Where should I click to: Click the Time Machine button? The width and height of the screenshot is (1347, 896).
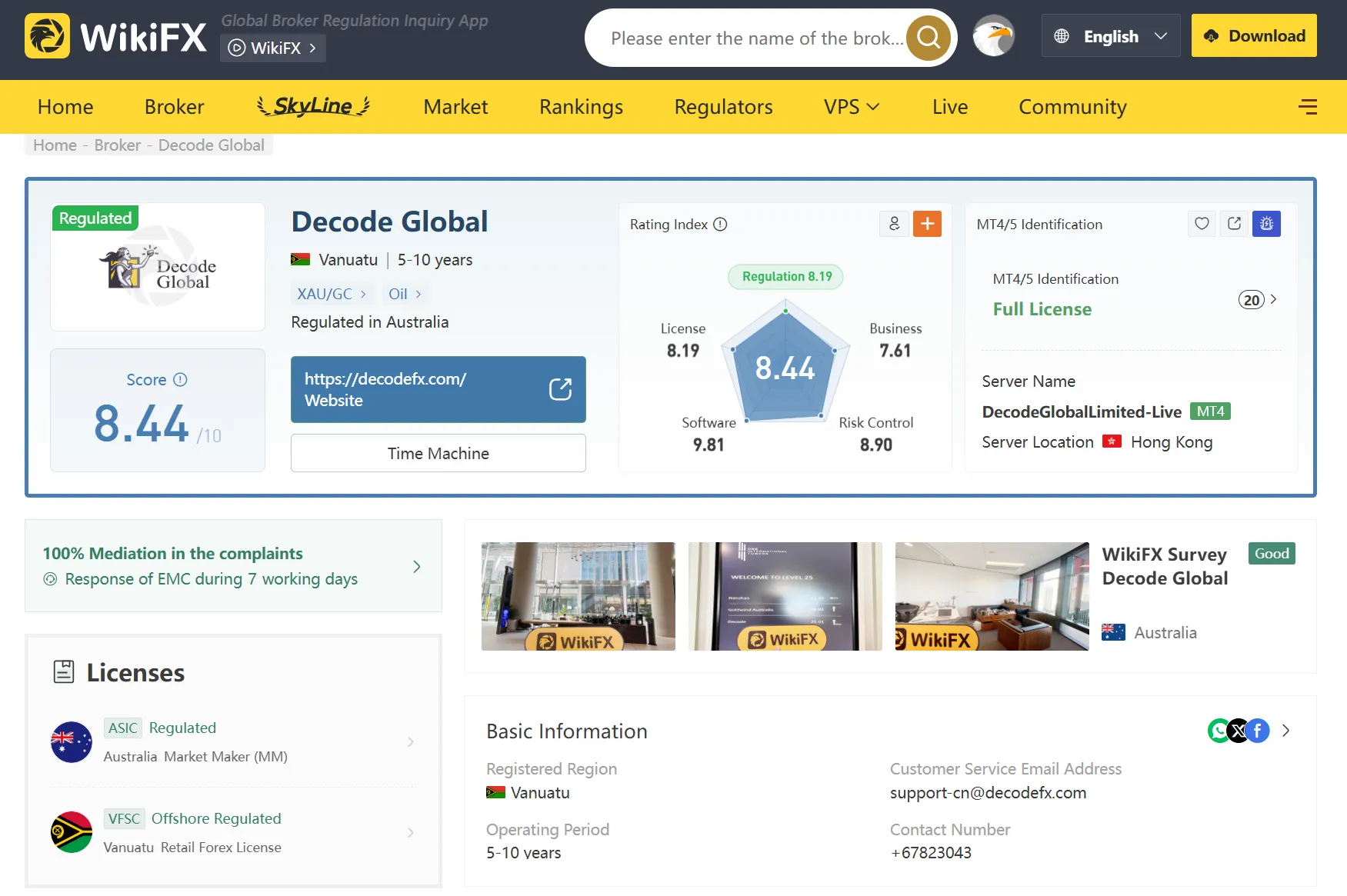coord(438,453)
